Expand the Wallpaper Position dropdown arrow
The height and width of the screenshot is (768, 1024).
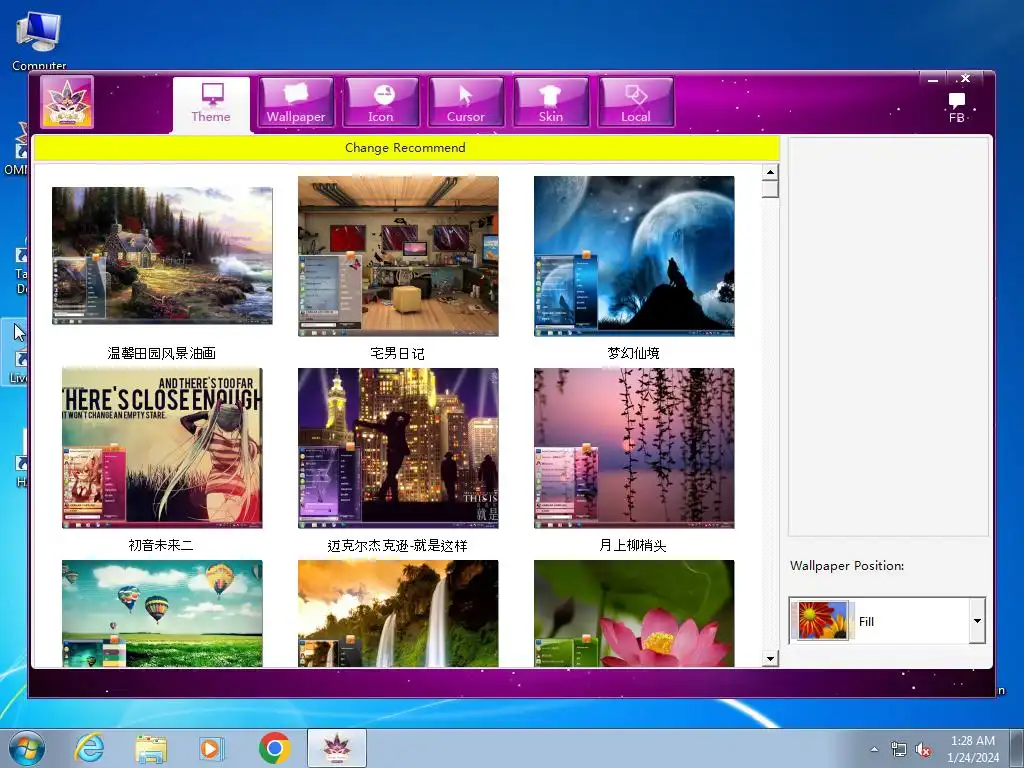977,621
